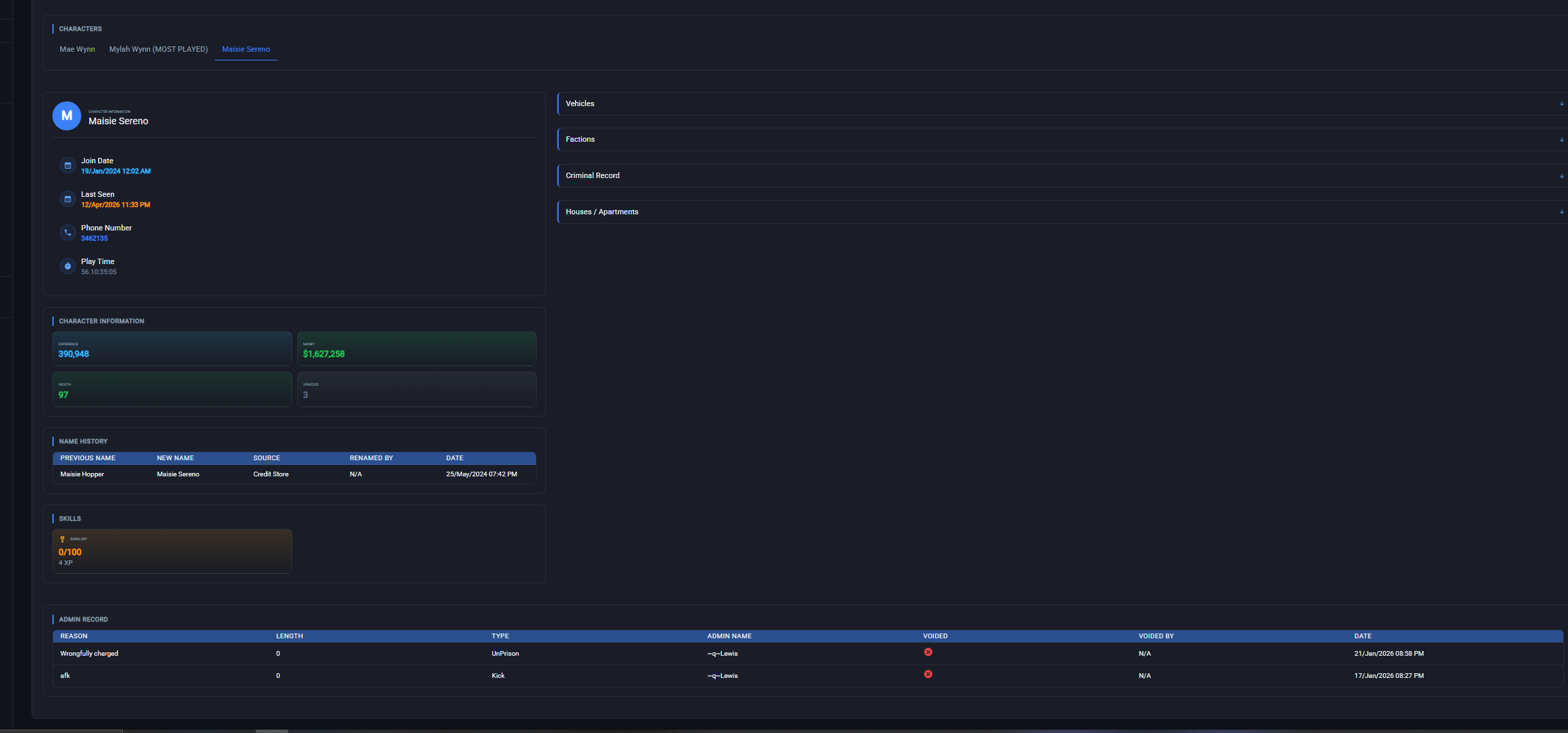Click the Credit Store source cell

point(271,474)
